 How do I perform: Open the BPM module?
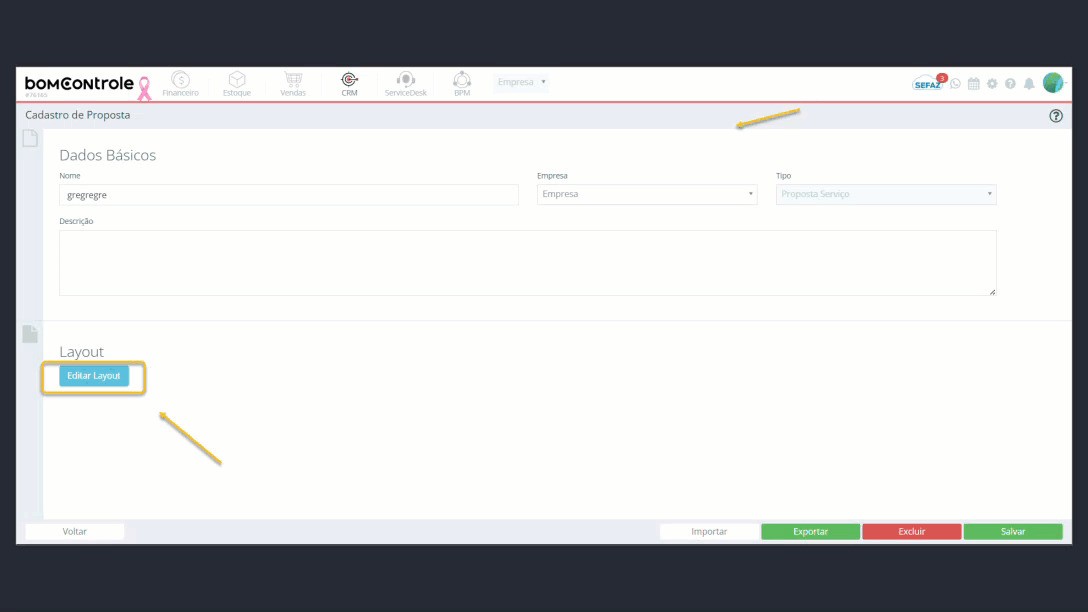pos(461,84)
